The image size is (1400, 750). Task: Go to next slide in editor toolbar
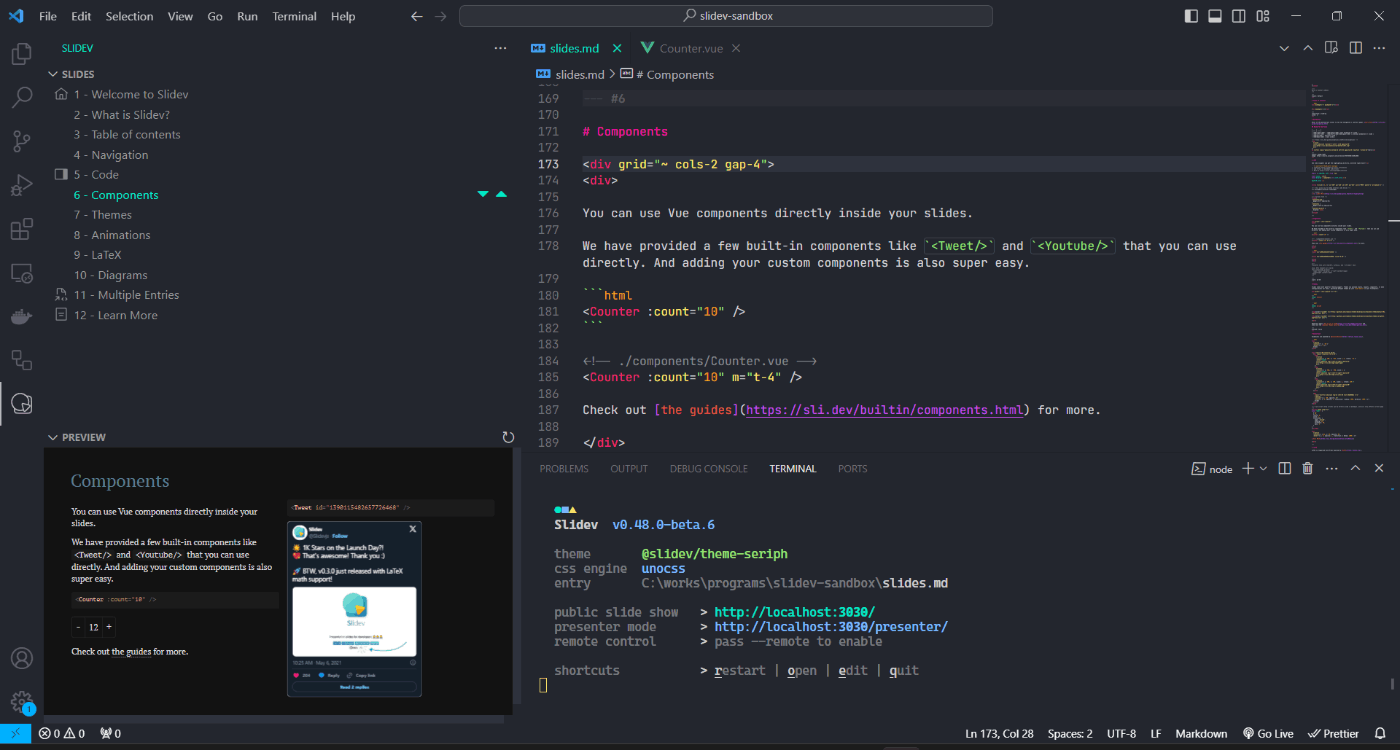point(1285,48)
